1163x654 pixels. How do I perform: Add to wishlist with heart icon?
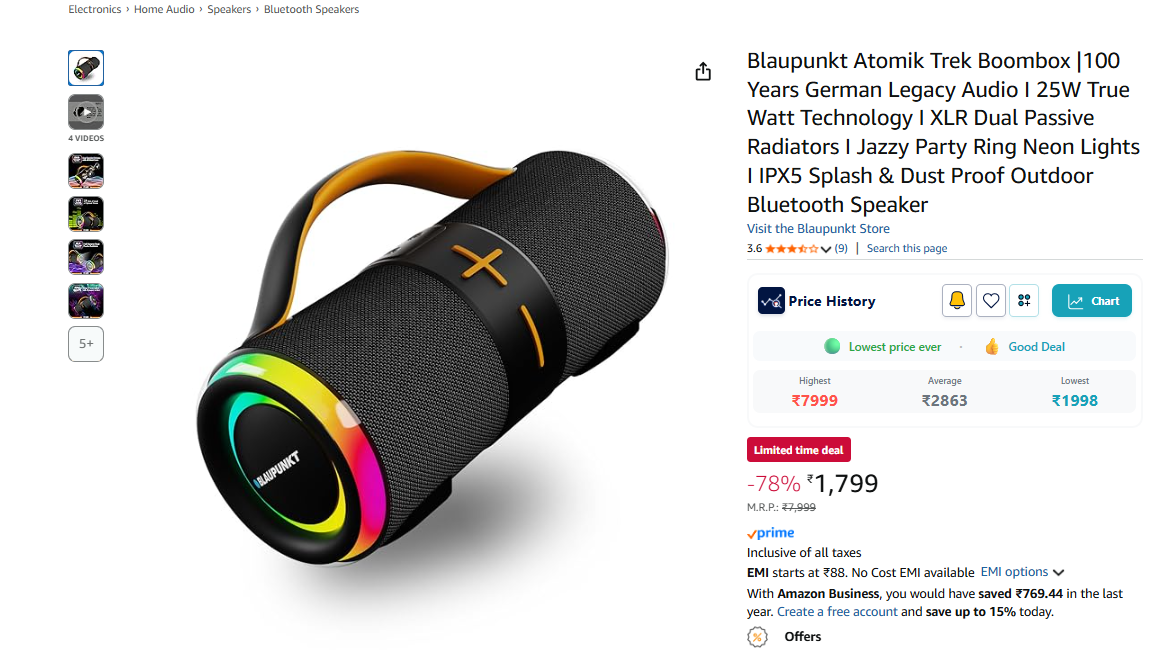point(990,300)
